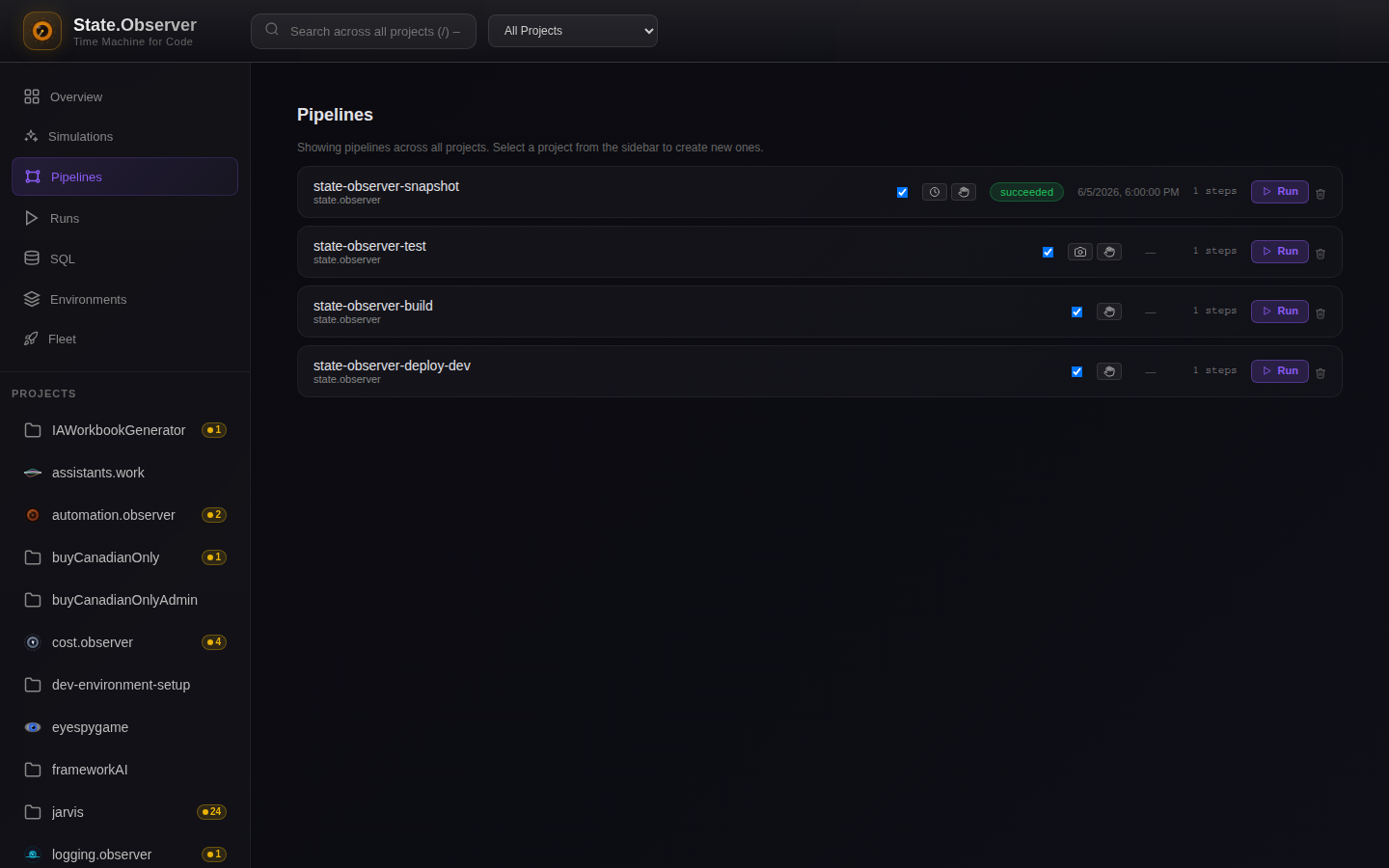Click the succeeded status badge
Screen dimensions: 1389x868
tap(1026, 192)
